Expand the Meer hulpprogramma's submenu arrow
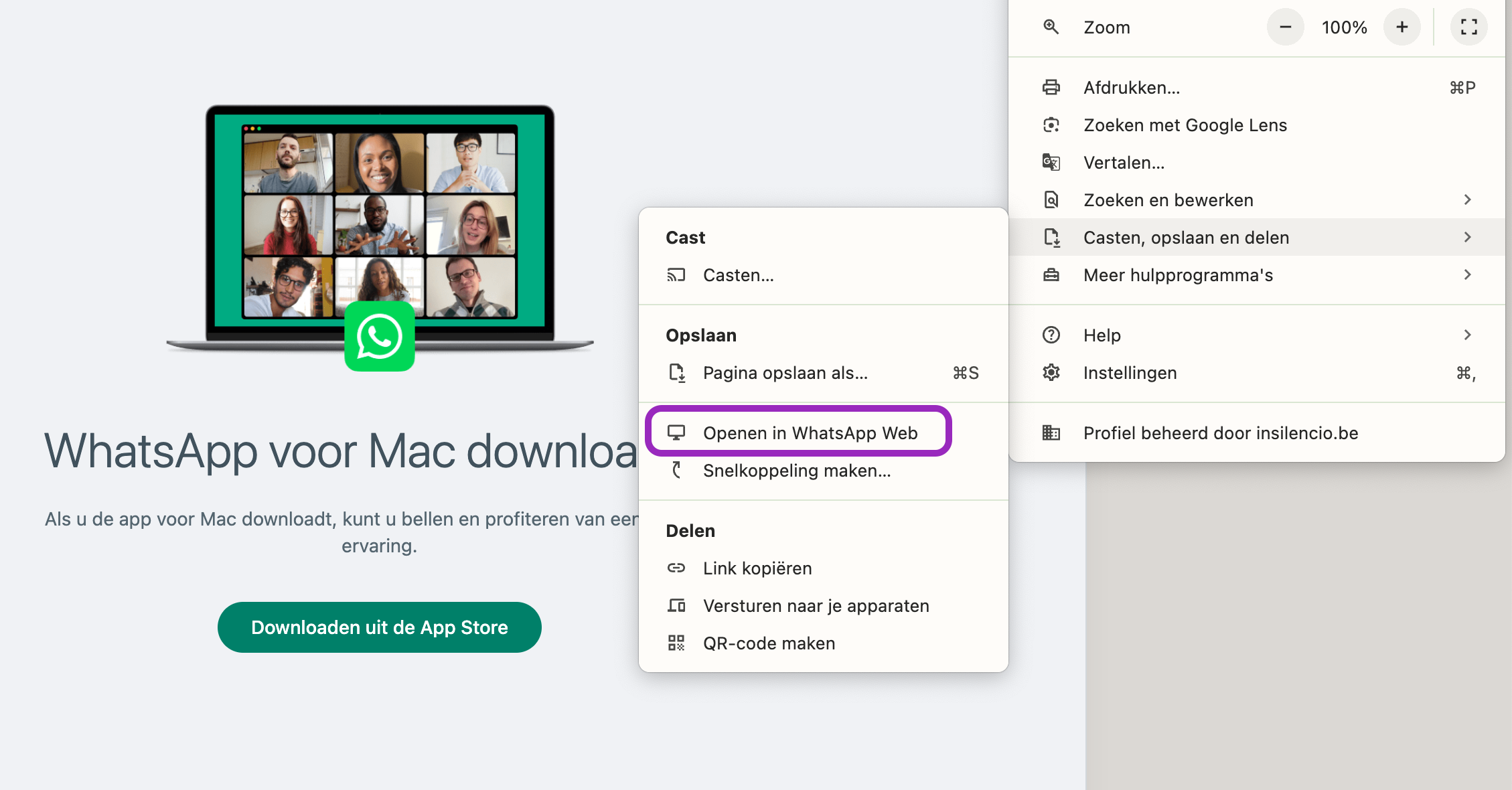 (x=1467, y=275)
